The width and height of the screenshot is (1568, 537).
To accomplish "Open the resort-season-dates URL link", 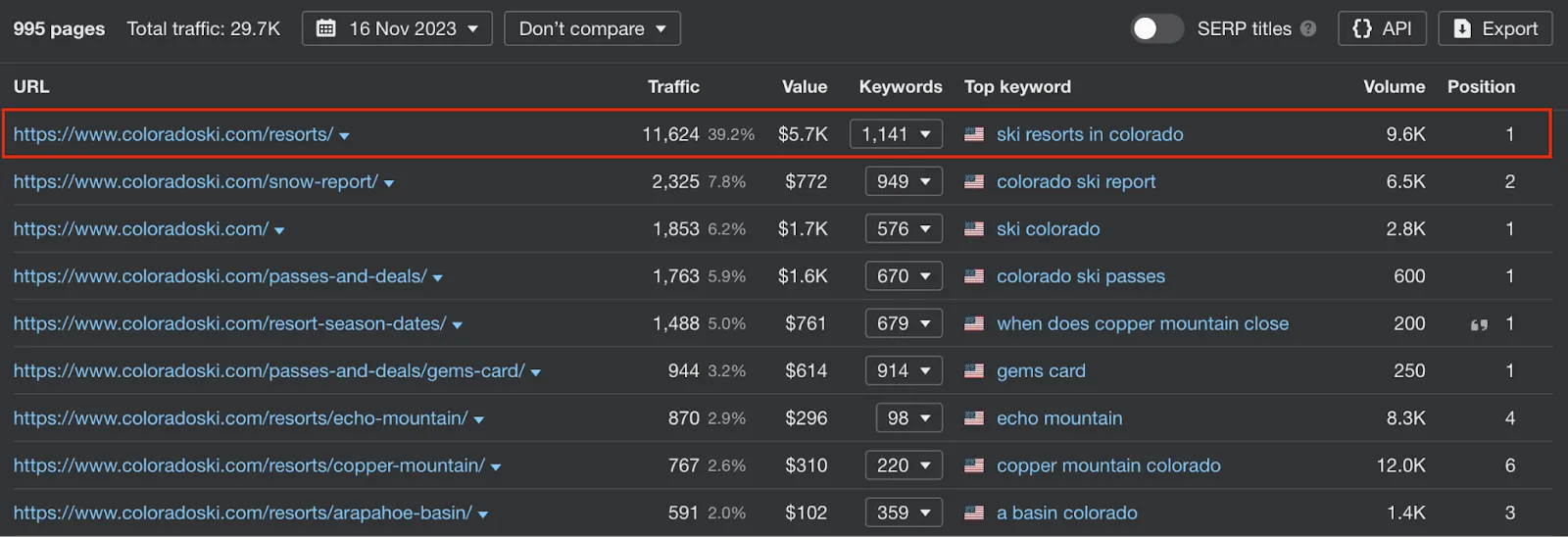I will click(x=229, y=323).
